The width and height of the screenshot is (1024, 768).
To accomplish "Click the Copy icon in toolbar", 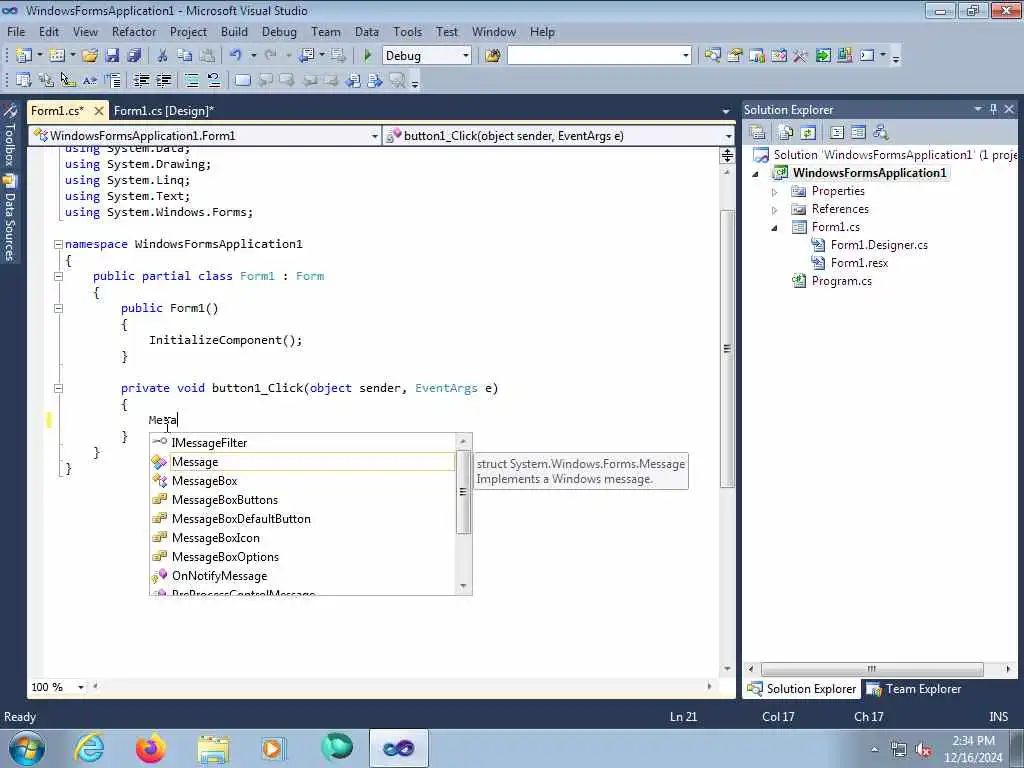I will pyautogui.click(x=185, y=56).
